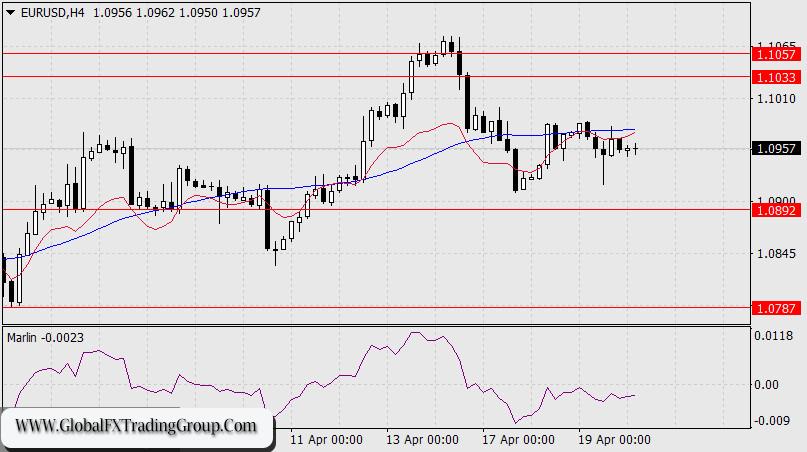This screenshot has height=452, width=807.
Task: Select the Marlin -0.0023 indicator label
Action: pyautogui.click(x=45, y=338)
